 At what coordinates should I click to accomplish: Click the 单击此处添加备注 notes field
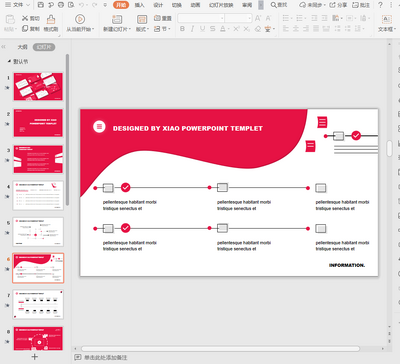pyautogui.click(x=105, y=357)
